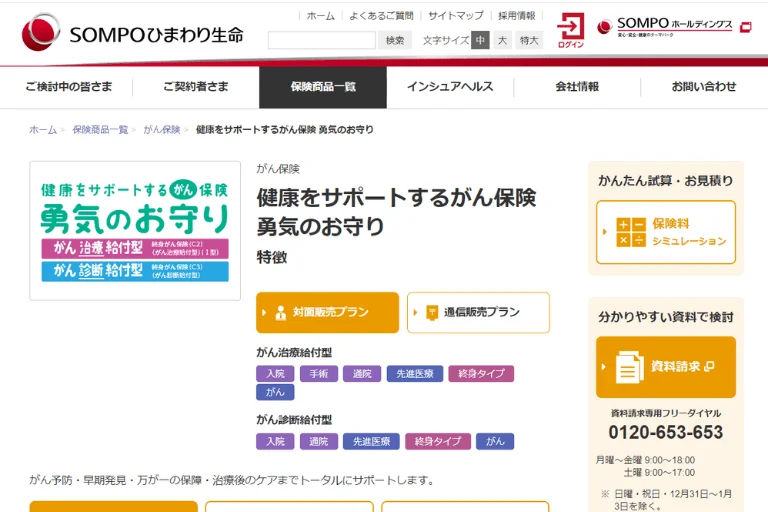Click the calculator icon in 保険料シミュレーション
Image resolution: width=768 pixels, height=512 pixels.
(631, 232)
